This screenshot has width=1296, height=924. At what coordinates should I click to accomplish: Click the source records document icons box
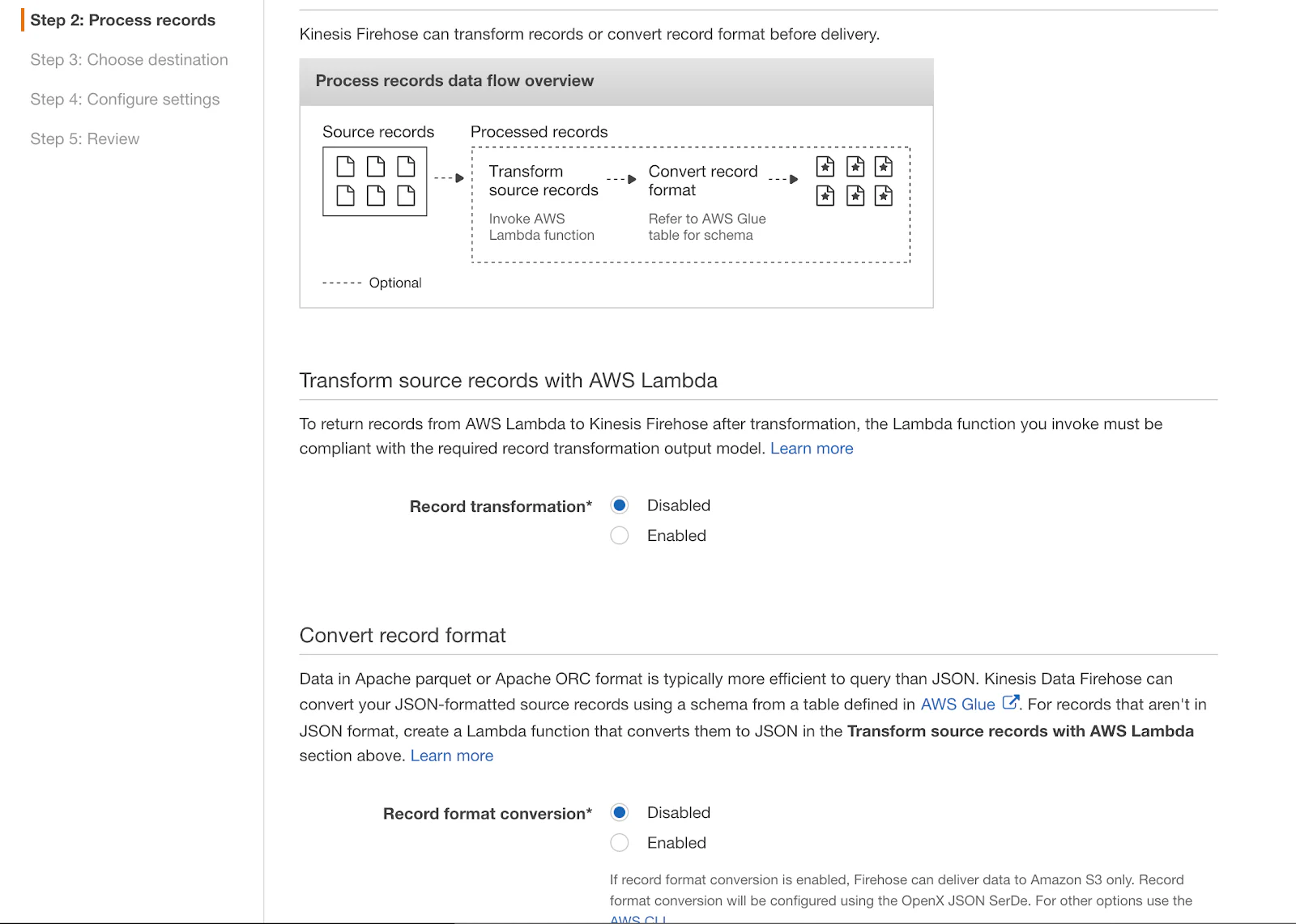click(375, 181)
